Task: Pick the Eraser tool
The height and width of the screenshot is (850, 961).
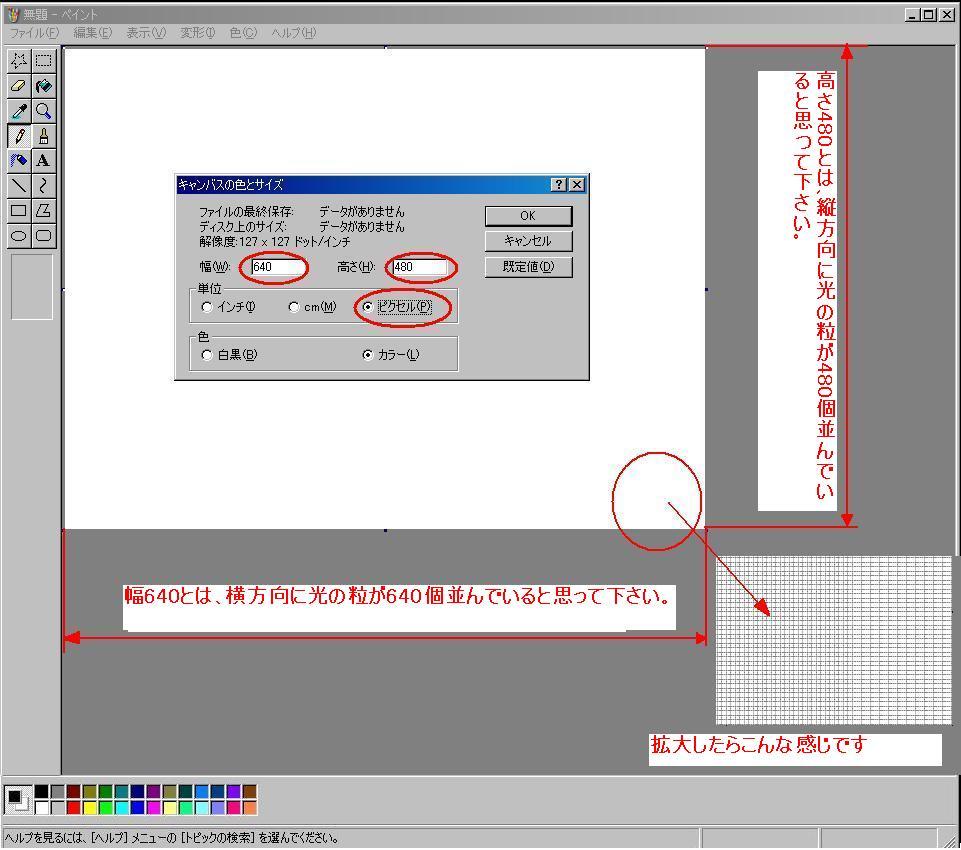Action: point(18,86)
